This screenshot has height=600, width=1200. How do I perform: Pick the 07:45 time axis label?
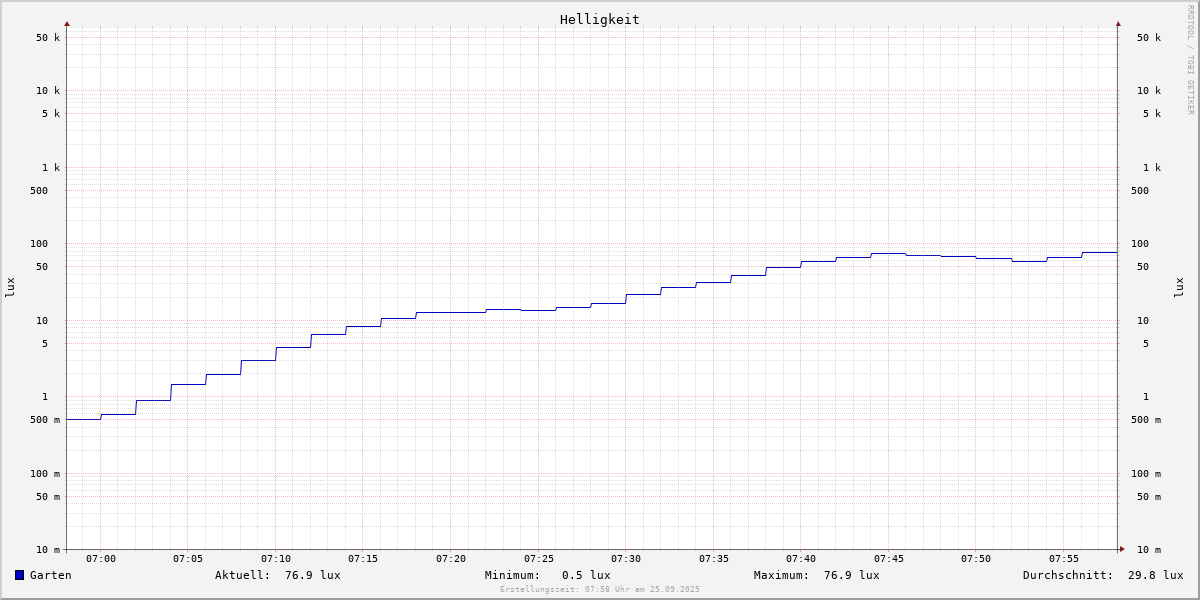(x=889, y=559)
